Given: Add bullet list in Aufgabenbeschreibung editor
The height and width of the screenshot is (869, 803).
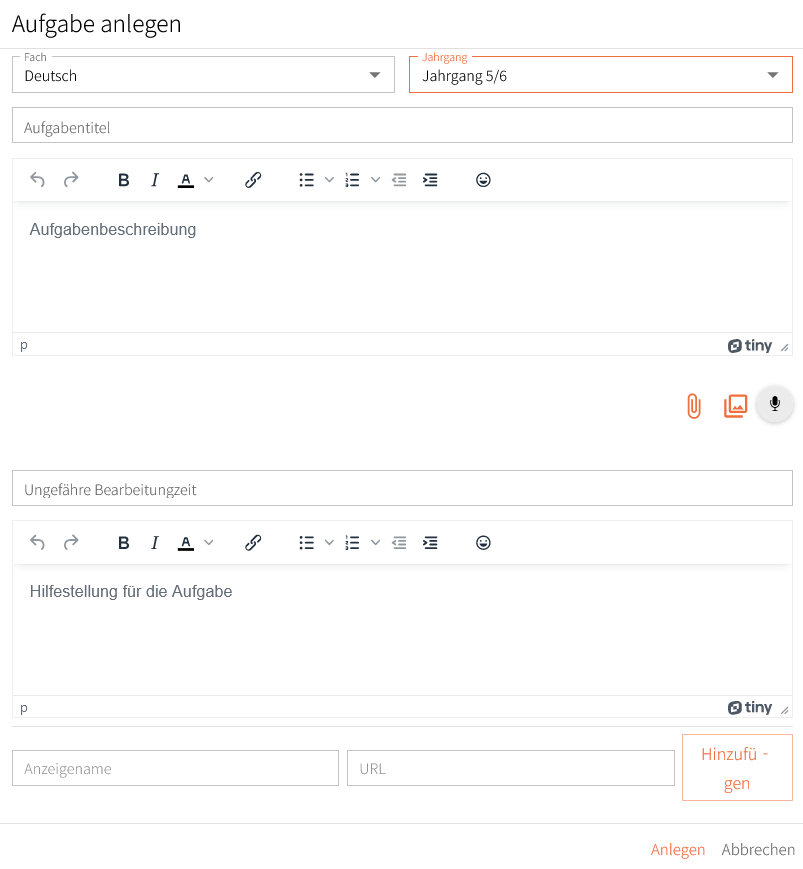Looking at the screenshot, I should [x=306, y=180].
